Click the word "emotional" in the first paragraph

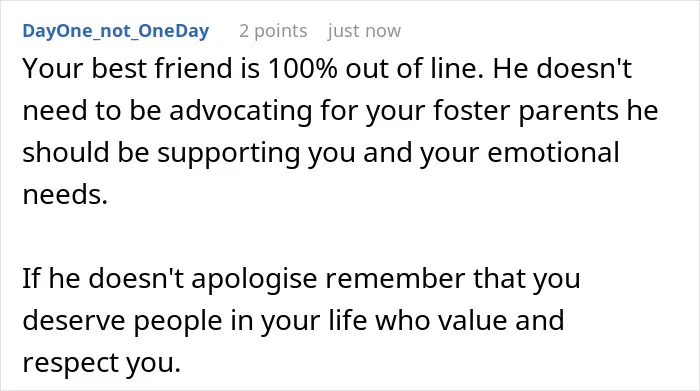coord(553,152)
